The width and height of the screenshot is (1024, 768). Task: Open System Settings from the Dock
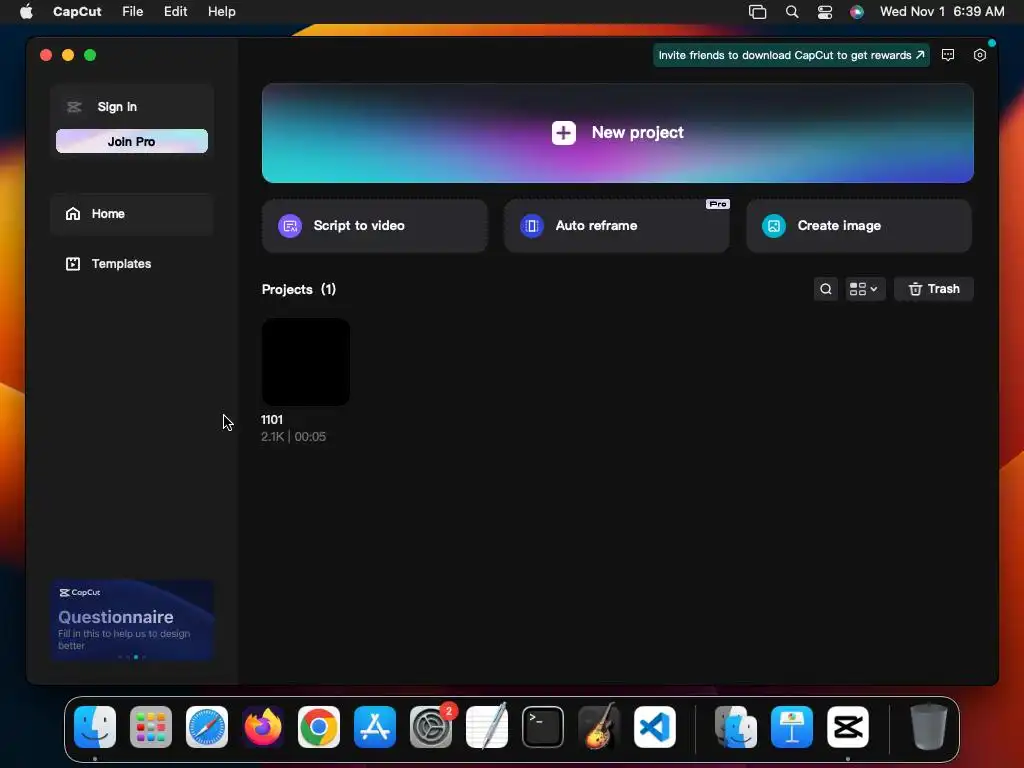point(431,727)
